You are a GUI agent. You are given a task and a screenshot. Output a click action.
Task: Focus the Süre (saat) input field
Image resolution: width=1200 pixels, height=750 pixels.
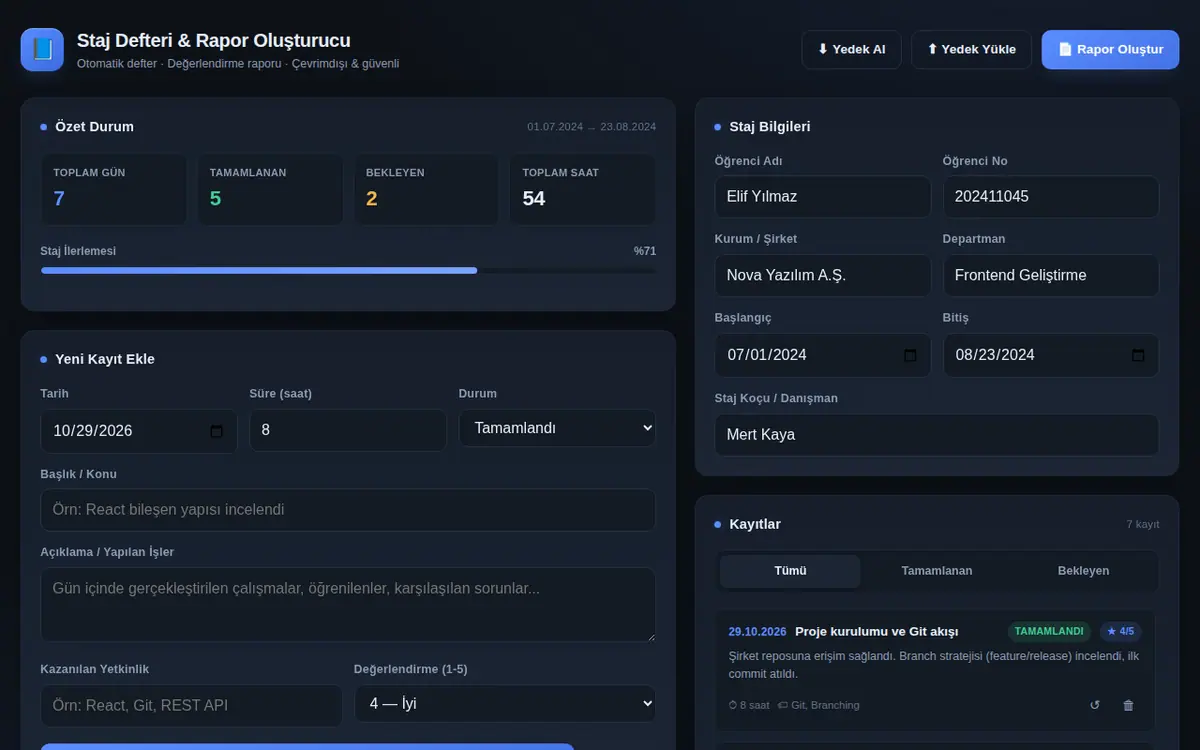point(348,430)
